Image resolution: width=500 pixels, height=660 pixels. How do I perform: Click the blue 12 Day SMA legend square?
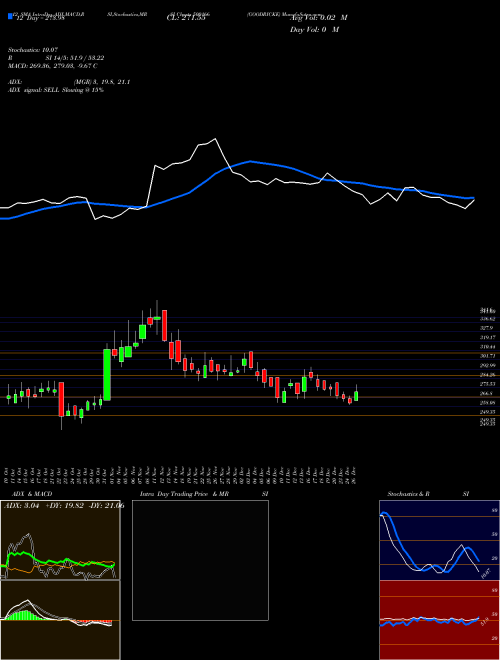[11, 16]
